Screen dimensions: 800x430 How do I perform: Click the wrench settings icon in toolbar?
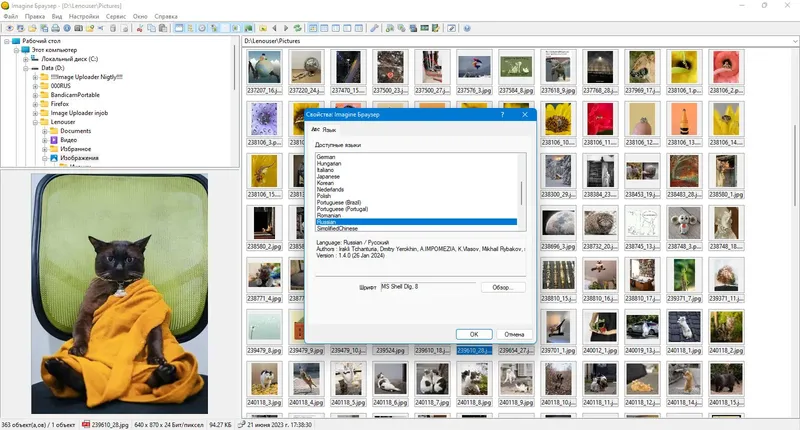[374, 28]
